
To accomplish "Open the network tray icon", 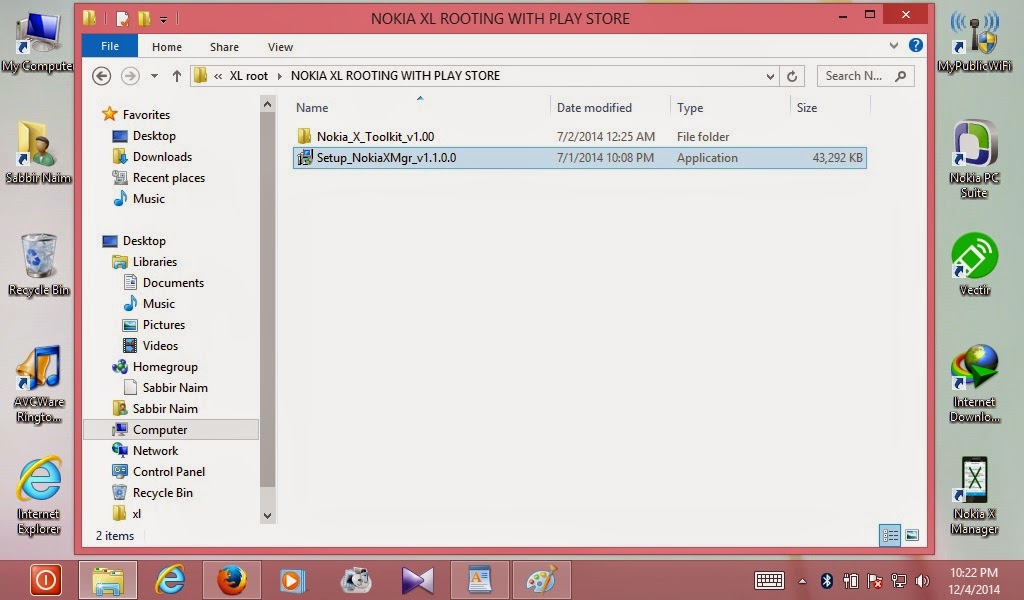I will tap(899, 580).
